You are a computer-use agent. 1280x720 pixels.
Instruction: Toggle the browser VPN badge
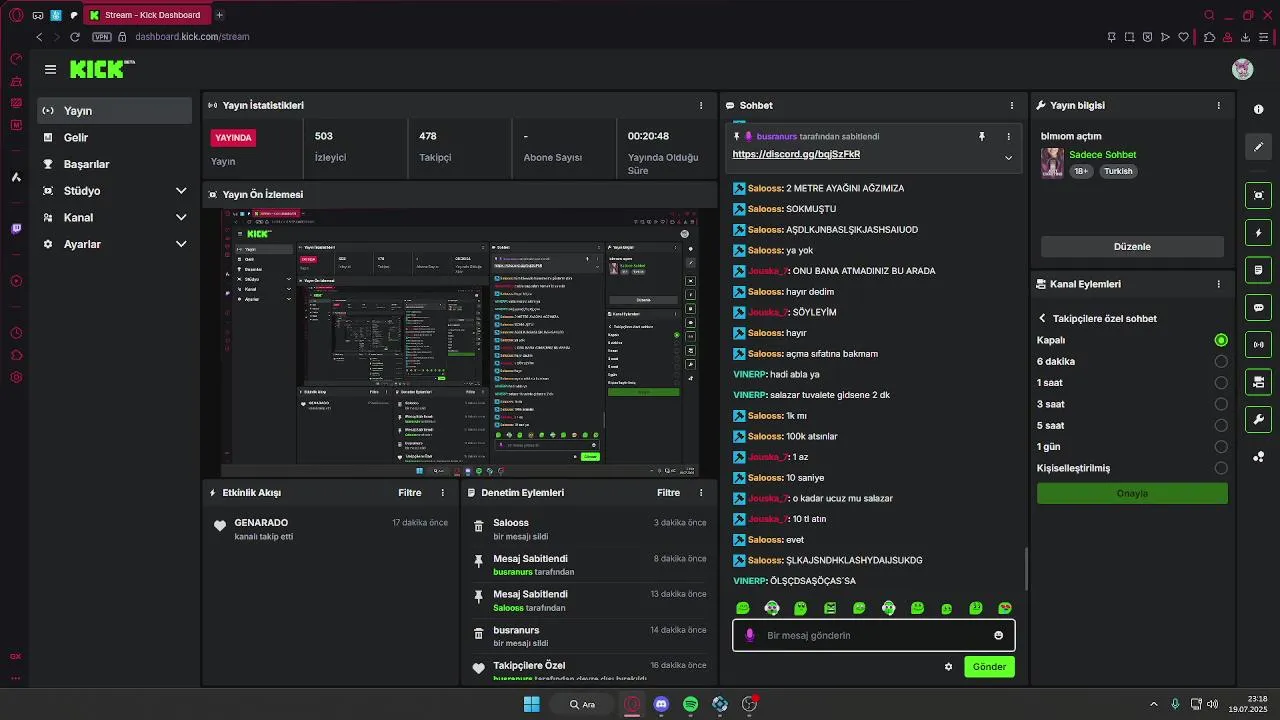pyautogui.click(x=101, y=37)
